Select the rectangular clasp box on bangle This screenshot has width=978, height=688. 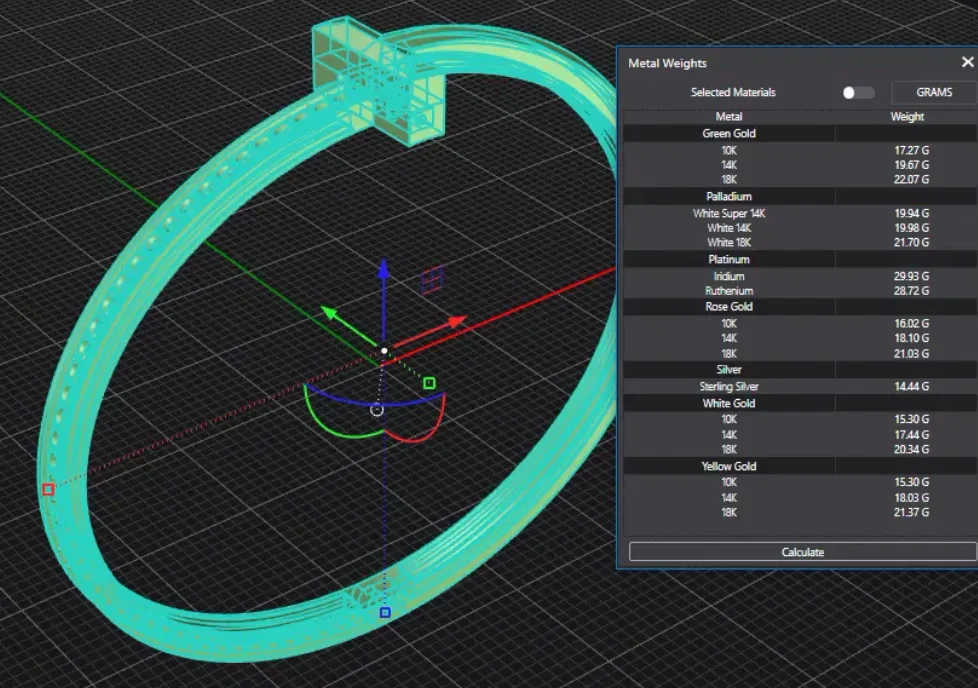(378, 80)
